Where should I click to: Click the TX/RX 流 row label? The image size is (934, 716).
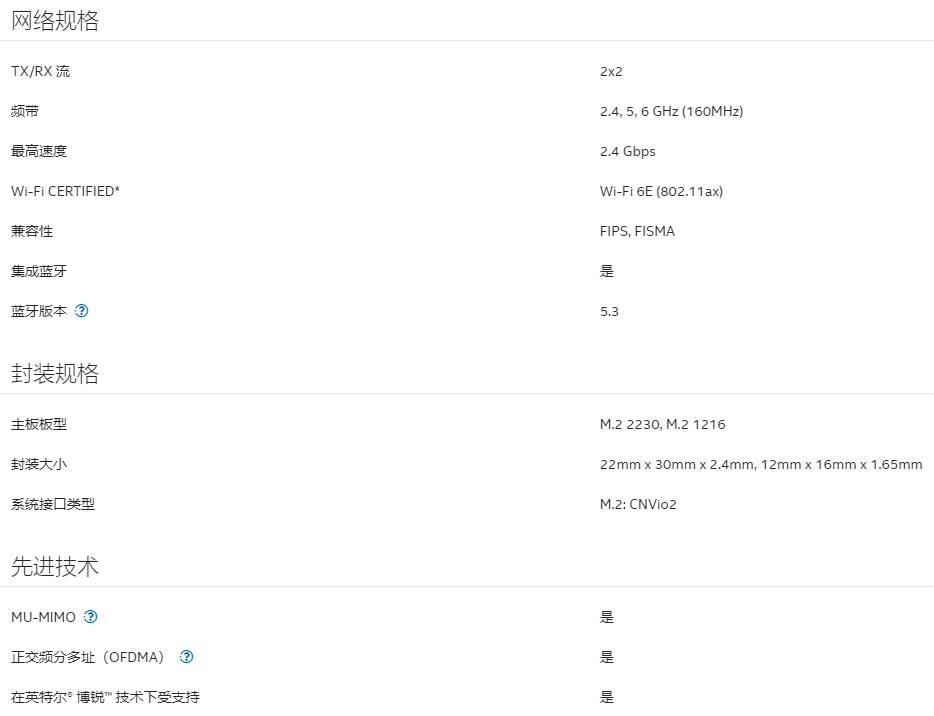(x=41, y=71)
